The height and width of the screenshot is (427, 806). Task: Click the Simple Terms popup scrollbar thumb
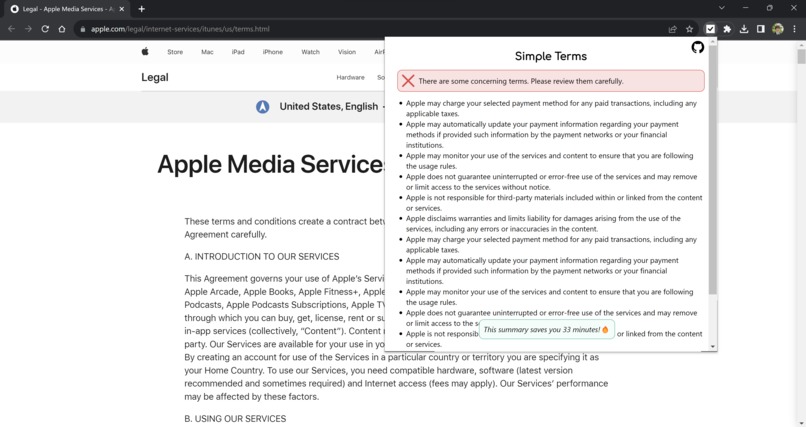tap(712, 171)
